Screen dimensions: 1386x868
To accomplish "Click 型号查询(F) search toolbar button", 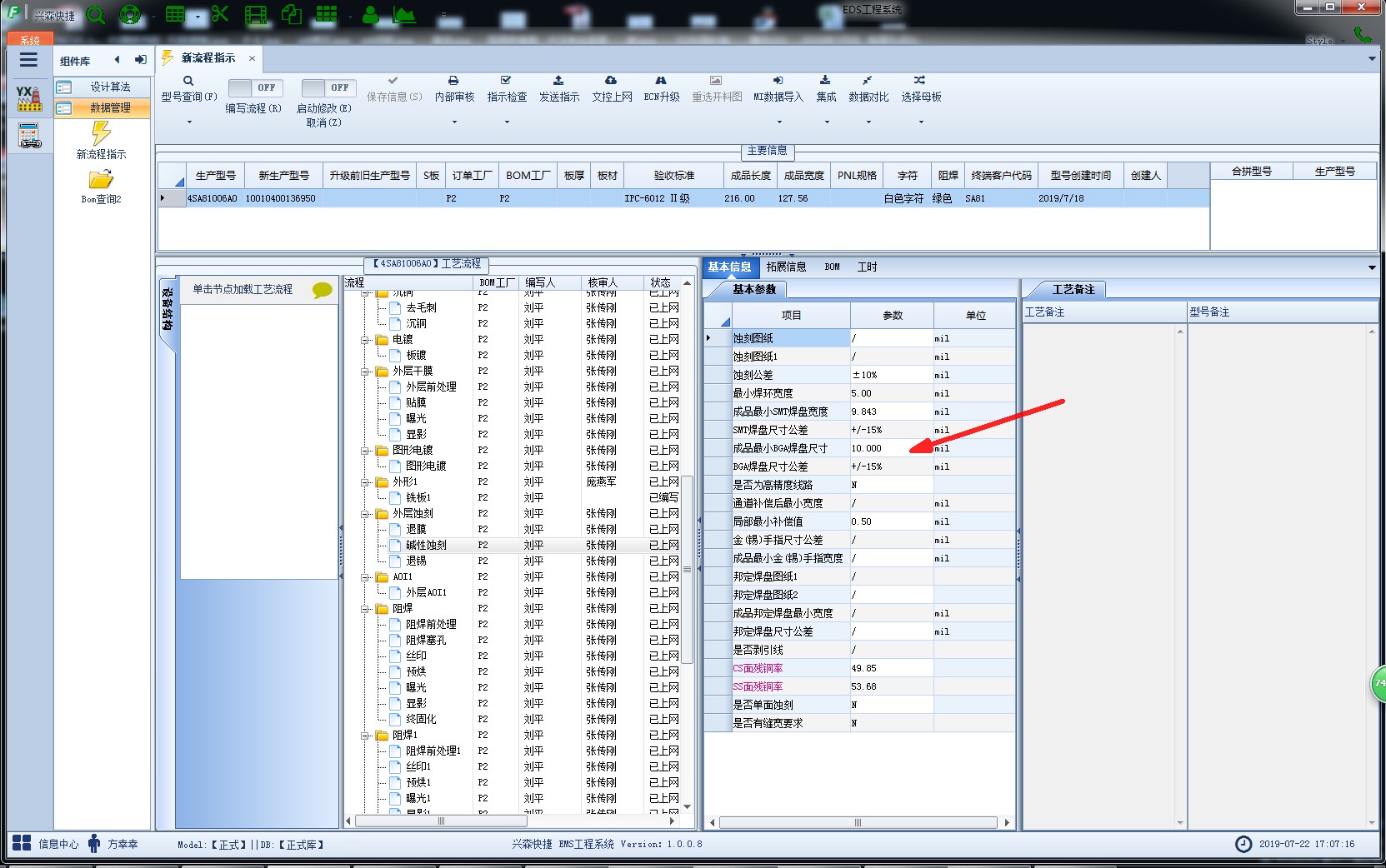I will pyautogui.click(x=189, y=89).
